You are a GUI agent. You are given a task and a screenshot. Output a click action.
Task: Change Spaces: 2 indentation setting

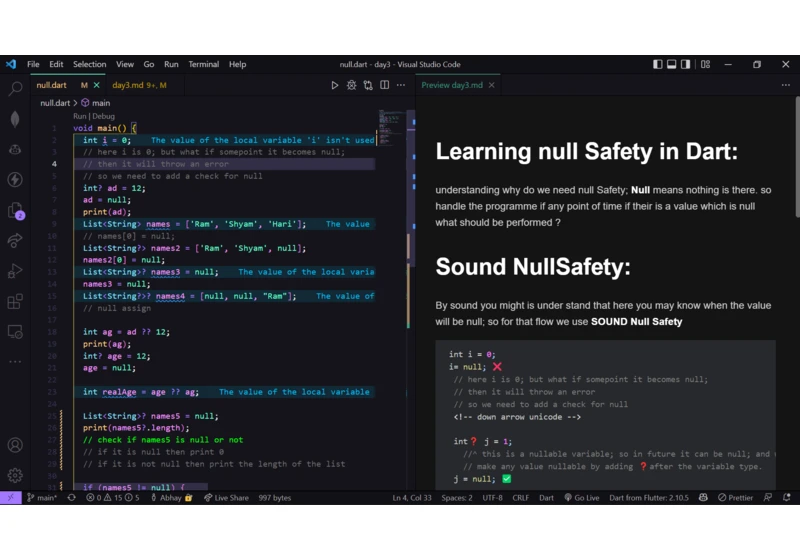(457, 498)
